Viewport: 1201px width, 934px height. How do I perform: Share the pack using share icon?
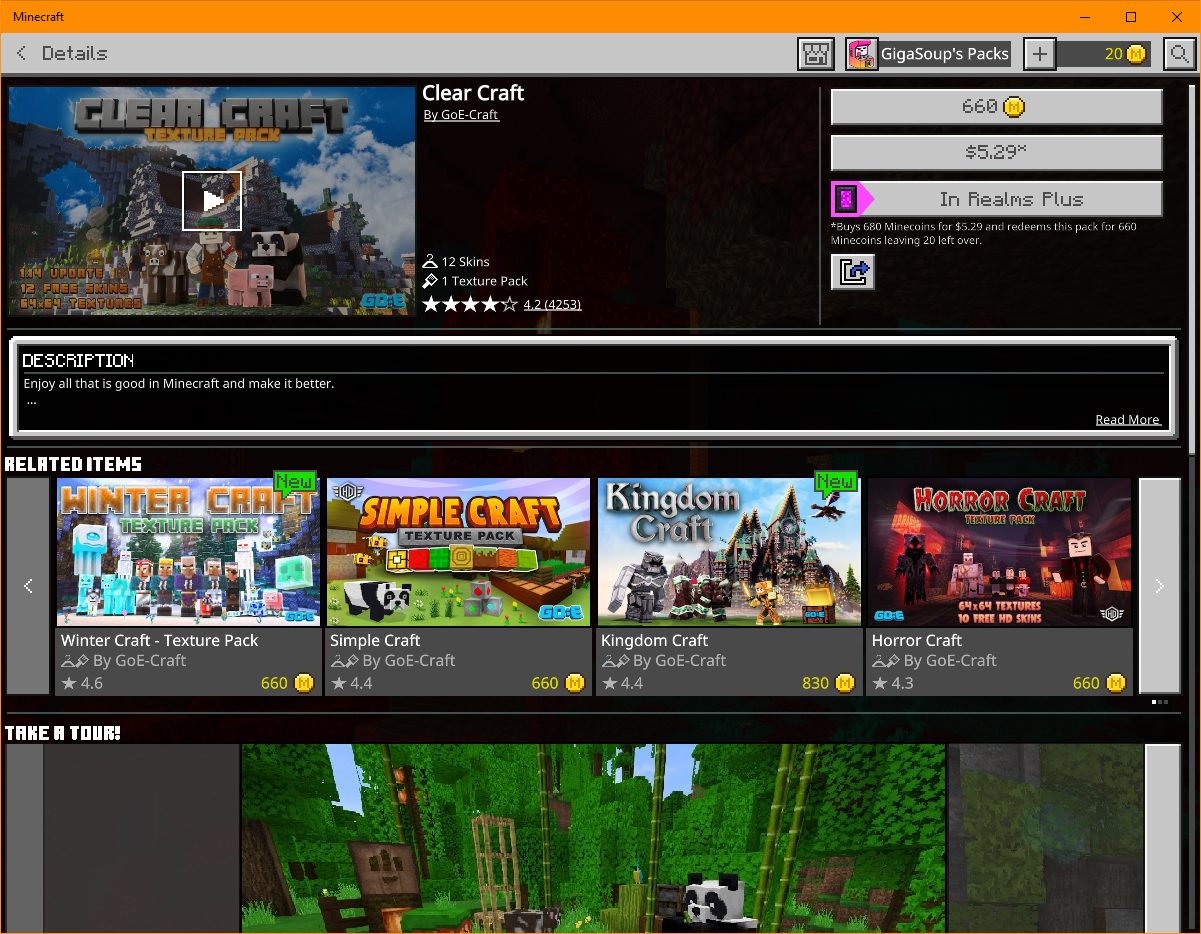pyautogui.click(x=853, y=271)
